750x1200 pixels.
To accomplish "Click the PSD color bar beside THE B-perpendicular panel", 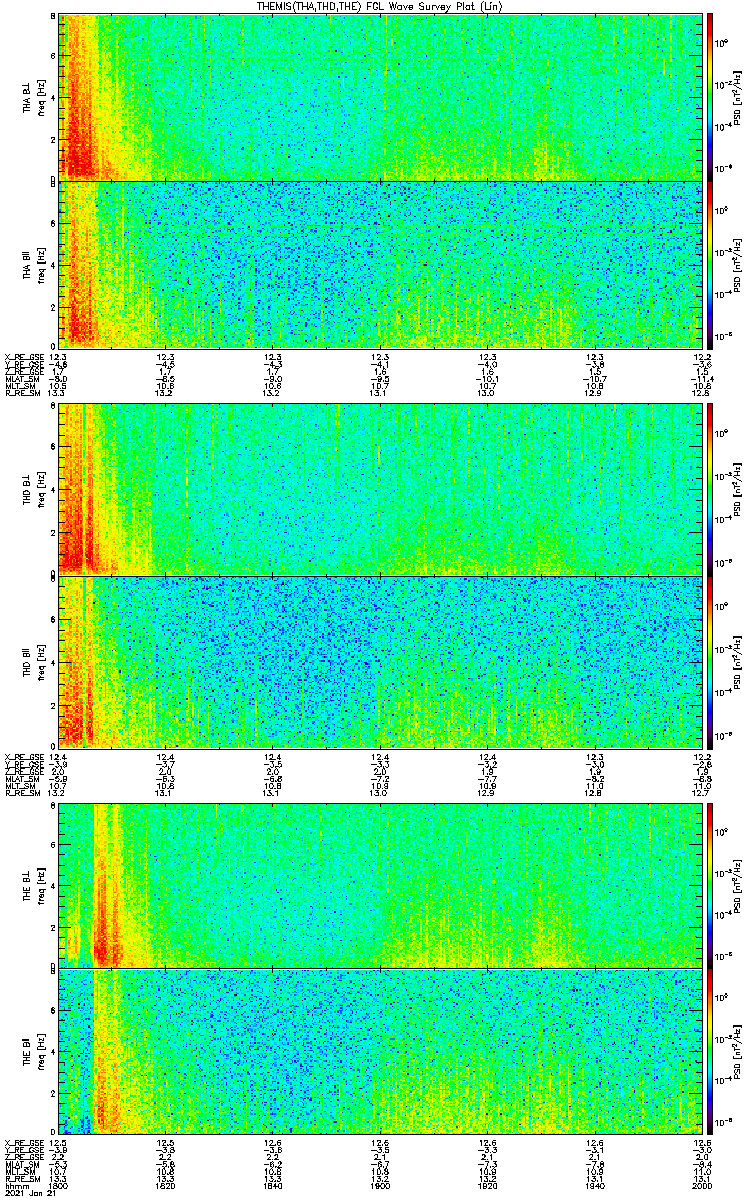I will 710,886.
